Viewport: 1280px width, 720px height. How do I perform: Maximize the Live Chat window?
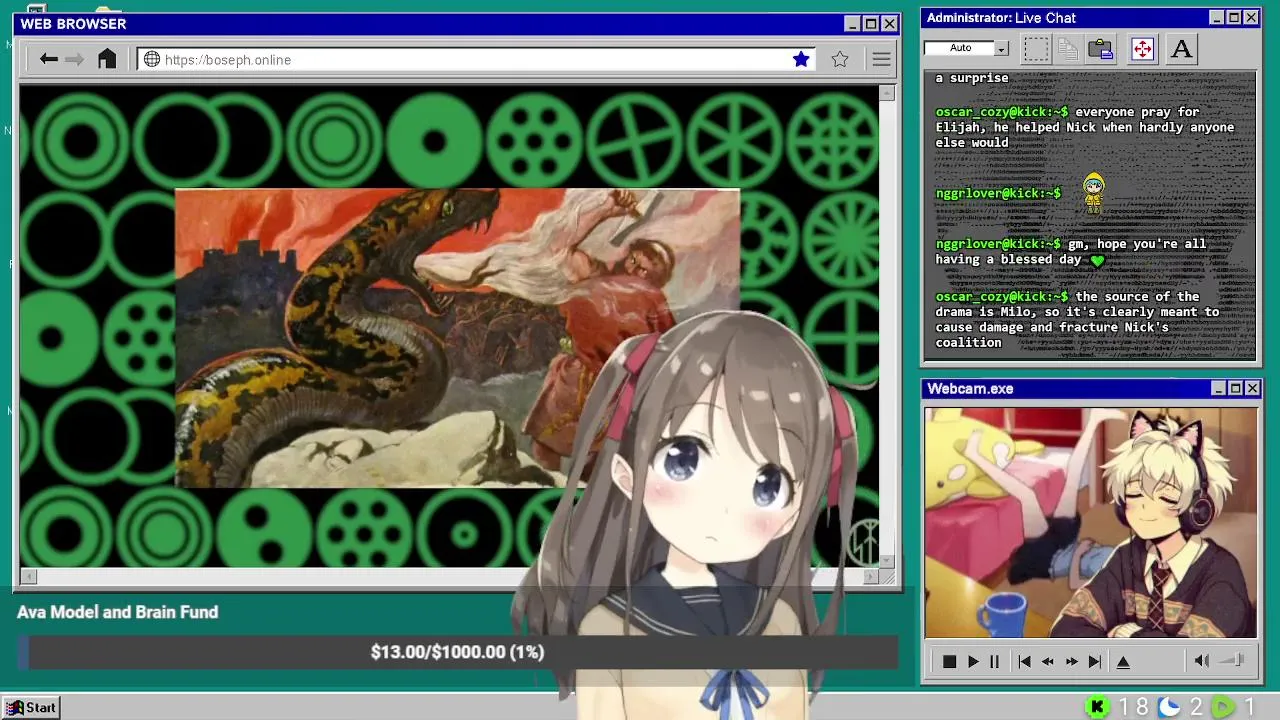[1234, 17]
